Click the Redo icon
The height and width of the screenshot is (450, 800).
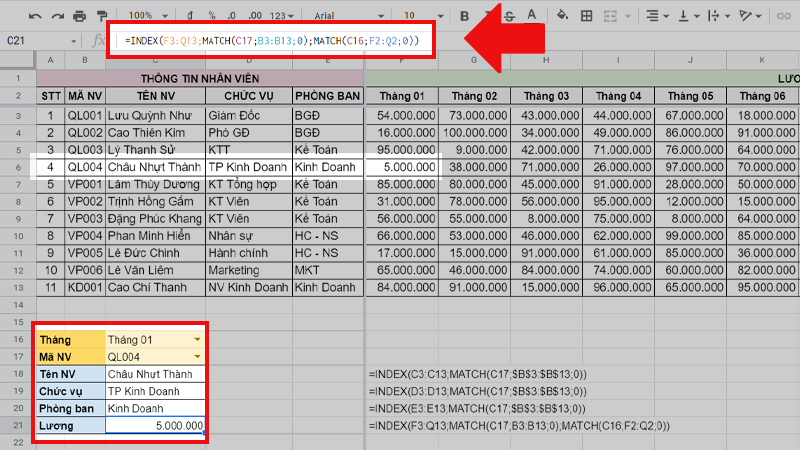[57, 16]
